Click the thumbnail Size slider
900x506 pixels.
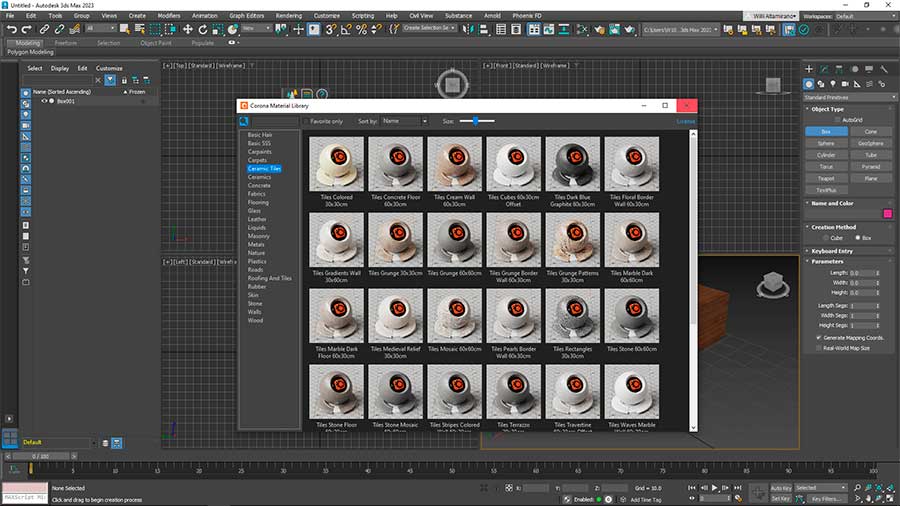tap(477, 121)
